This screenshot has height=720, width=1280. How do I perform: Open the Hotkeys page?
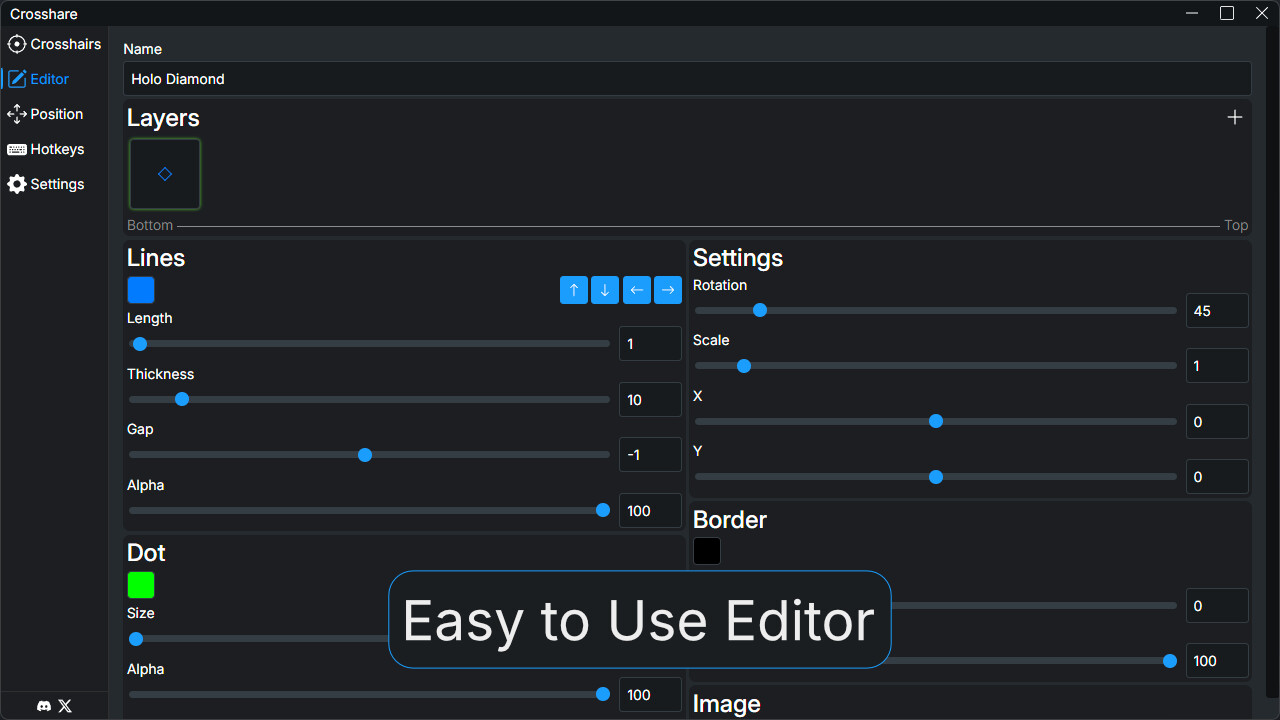(46, 149)
